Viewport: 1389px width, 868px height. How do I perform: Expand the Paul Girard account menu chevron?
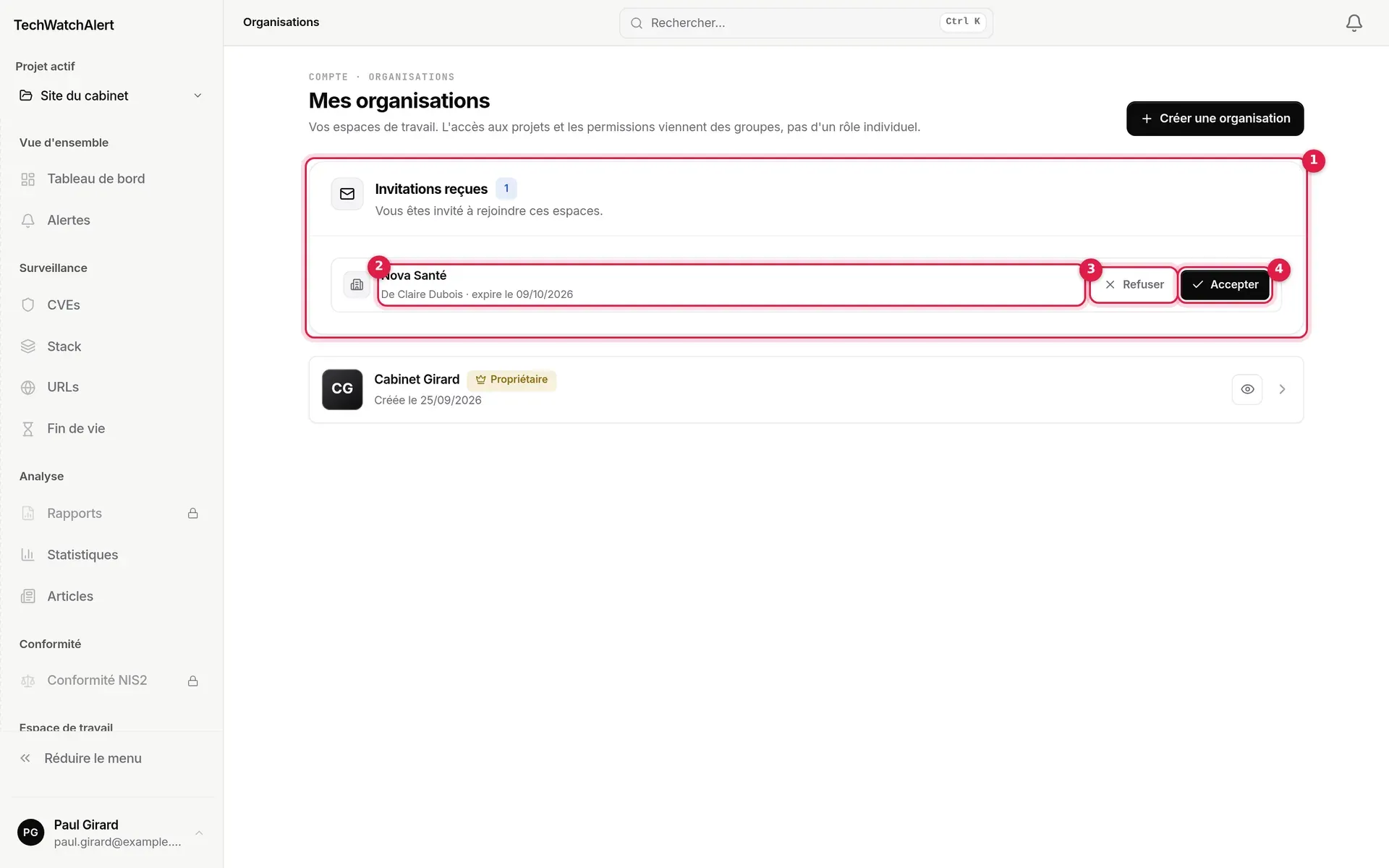[x=199, y=833]
